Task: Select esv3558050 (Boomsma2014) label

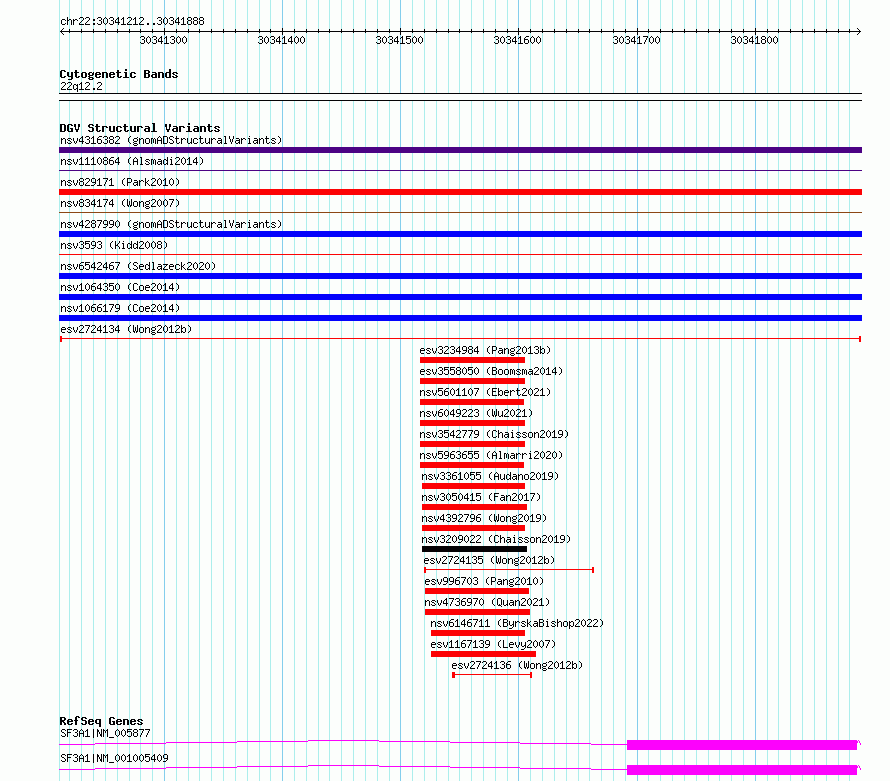Action: tap(491, 371)
